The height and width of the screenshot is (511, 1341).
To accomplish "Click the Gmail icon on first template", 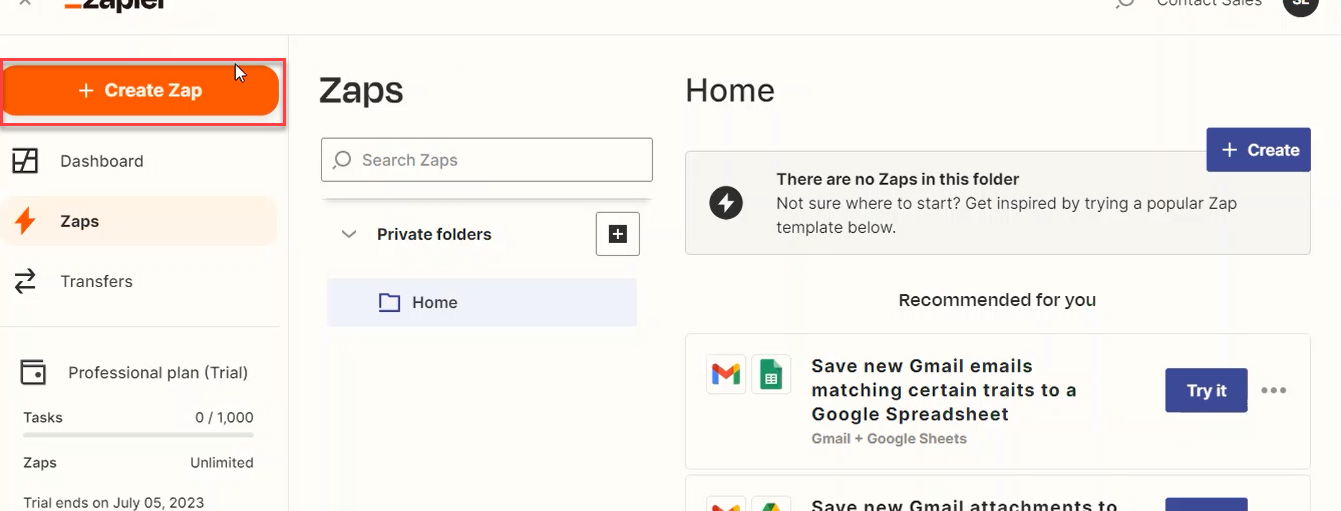I will point(726,375).
